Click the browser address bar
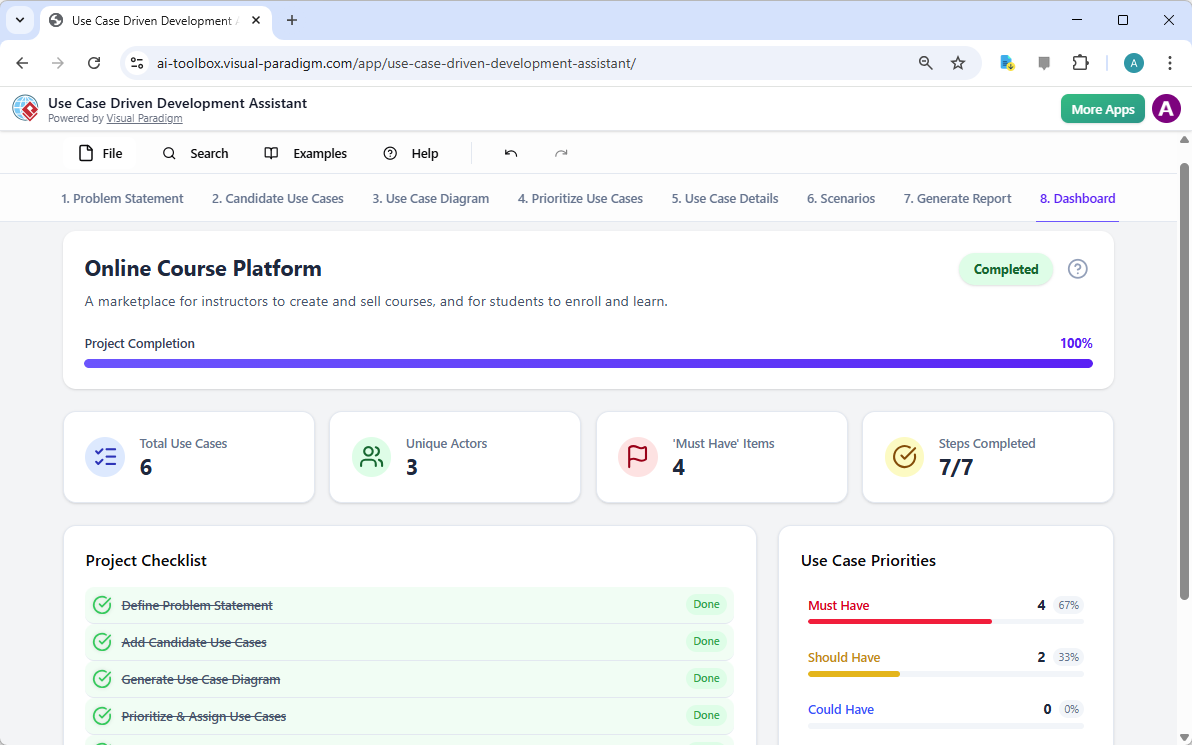 tap(500, 62)
